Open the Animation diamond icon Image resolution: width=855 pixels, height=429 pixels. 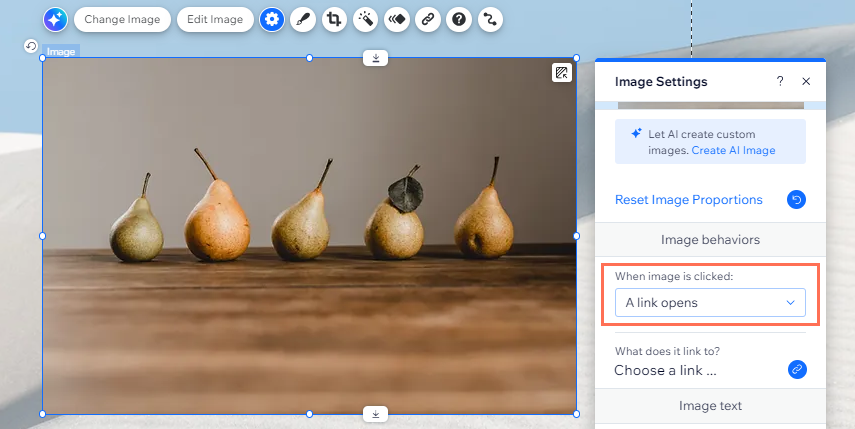397,19
